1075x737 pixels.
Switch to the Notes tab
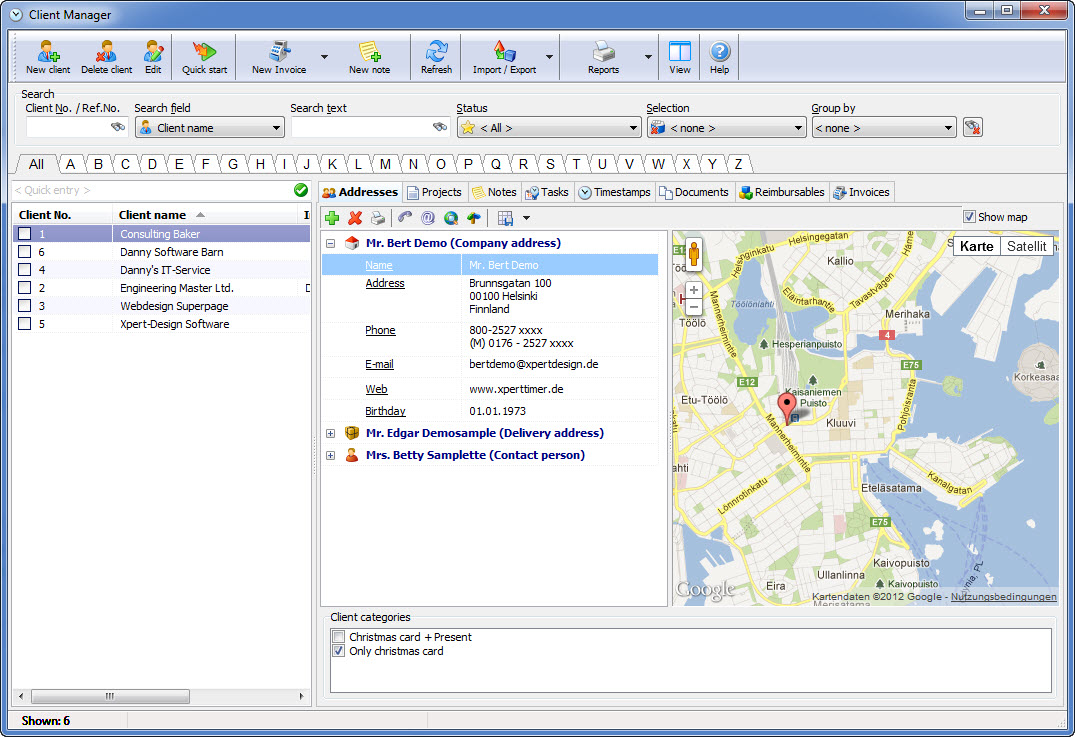click(x=494, y=192)
